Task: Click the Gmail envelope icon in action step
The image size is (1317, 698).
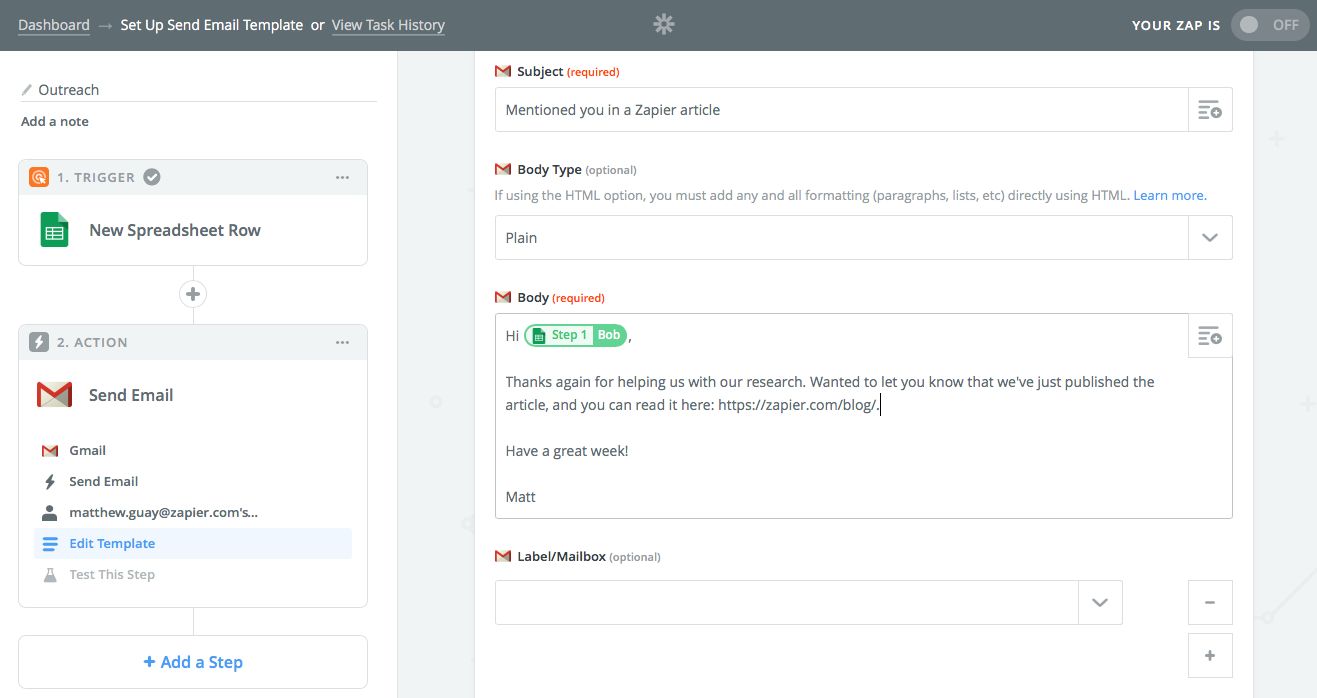Action: (54, 395)
